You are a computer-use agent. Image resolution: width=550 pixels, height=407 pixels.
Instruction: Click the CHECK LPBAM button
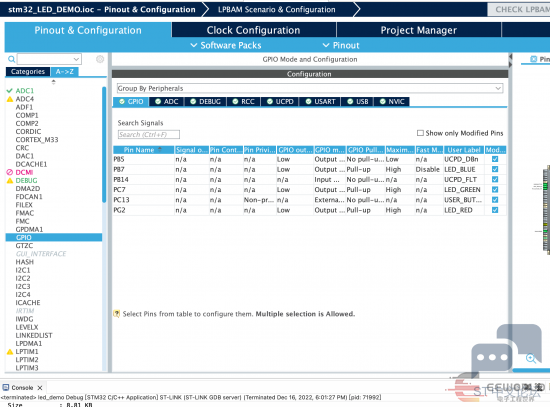tap(520, 9)
